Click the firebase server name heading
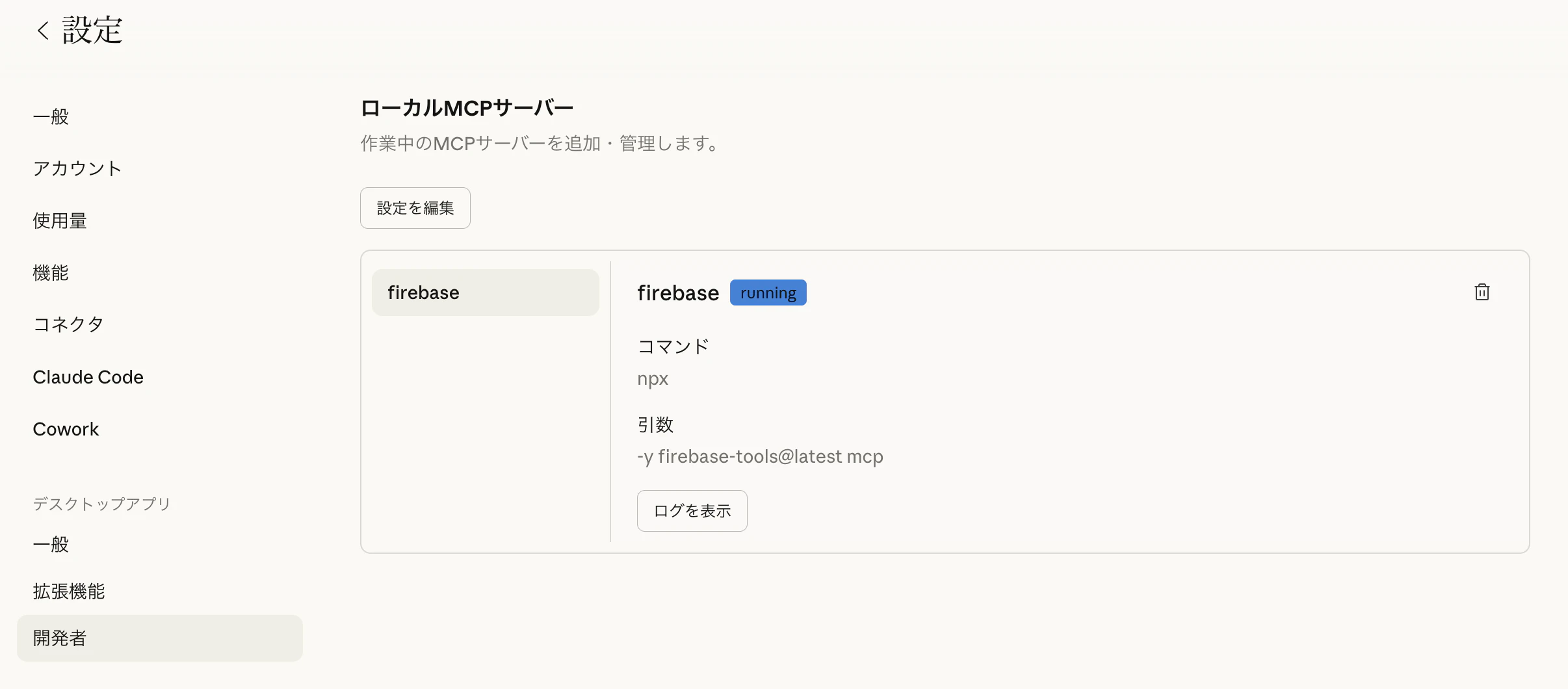The height and width of the screenshot is (689, 1568). [x=677, y=292]
